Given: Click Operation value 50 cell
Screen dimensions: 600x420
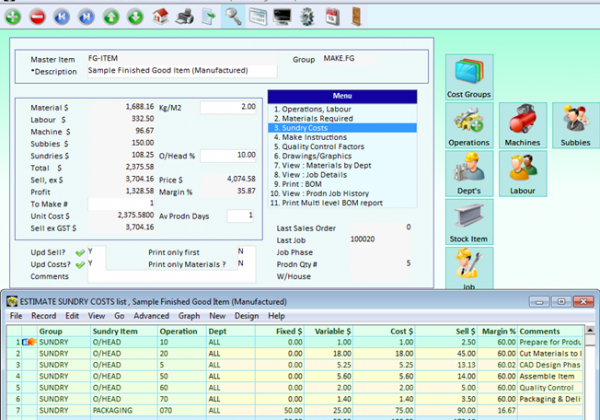Looking at the screenshot, I should (182, 376).
